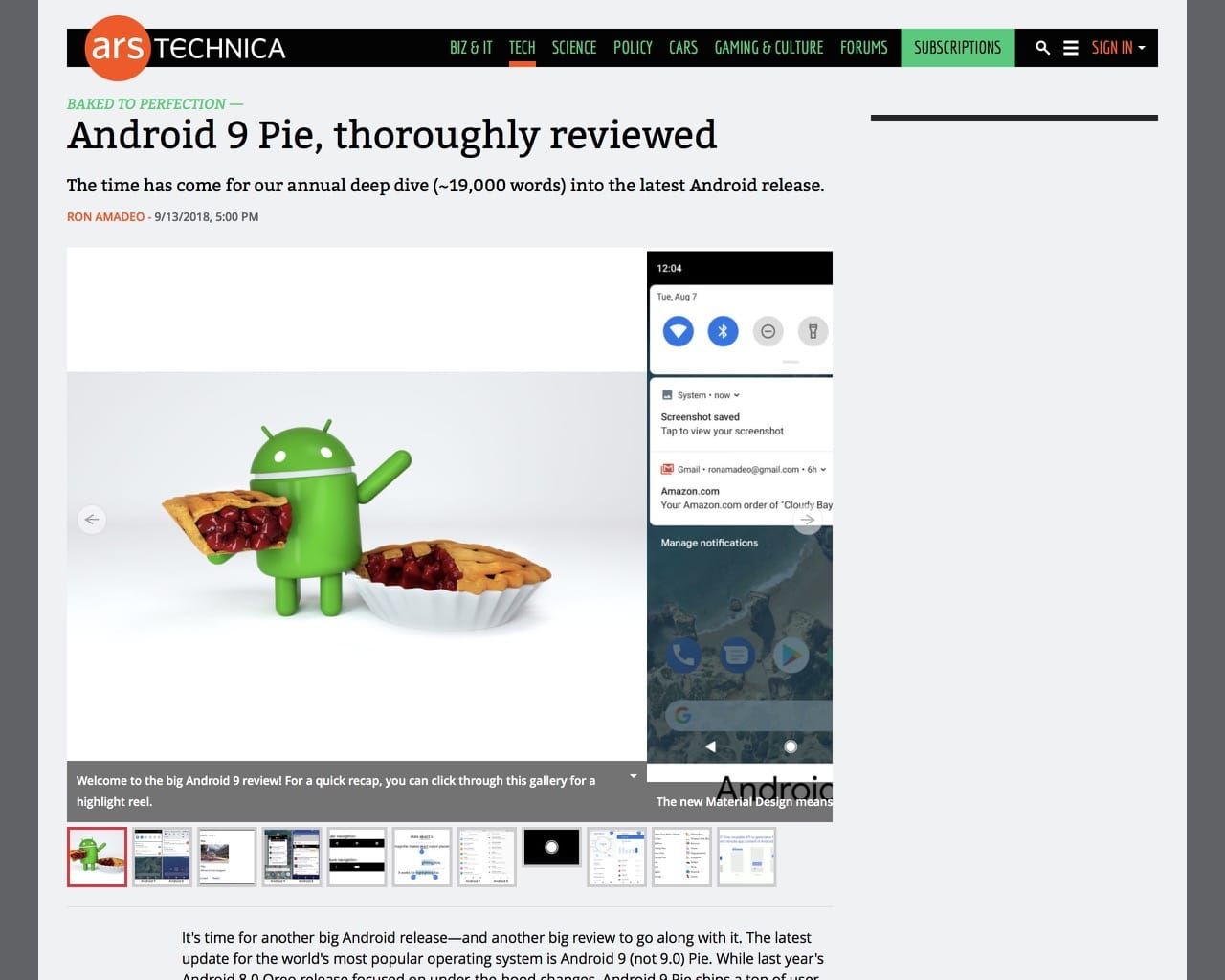Image resolution: width=1225 pixels, height=980 pixels.
Task: Go to next gallery slide arrow
Action: (808, 520)
